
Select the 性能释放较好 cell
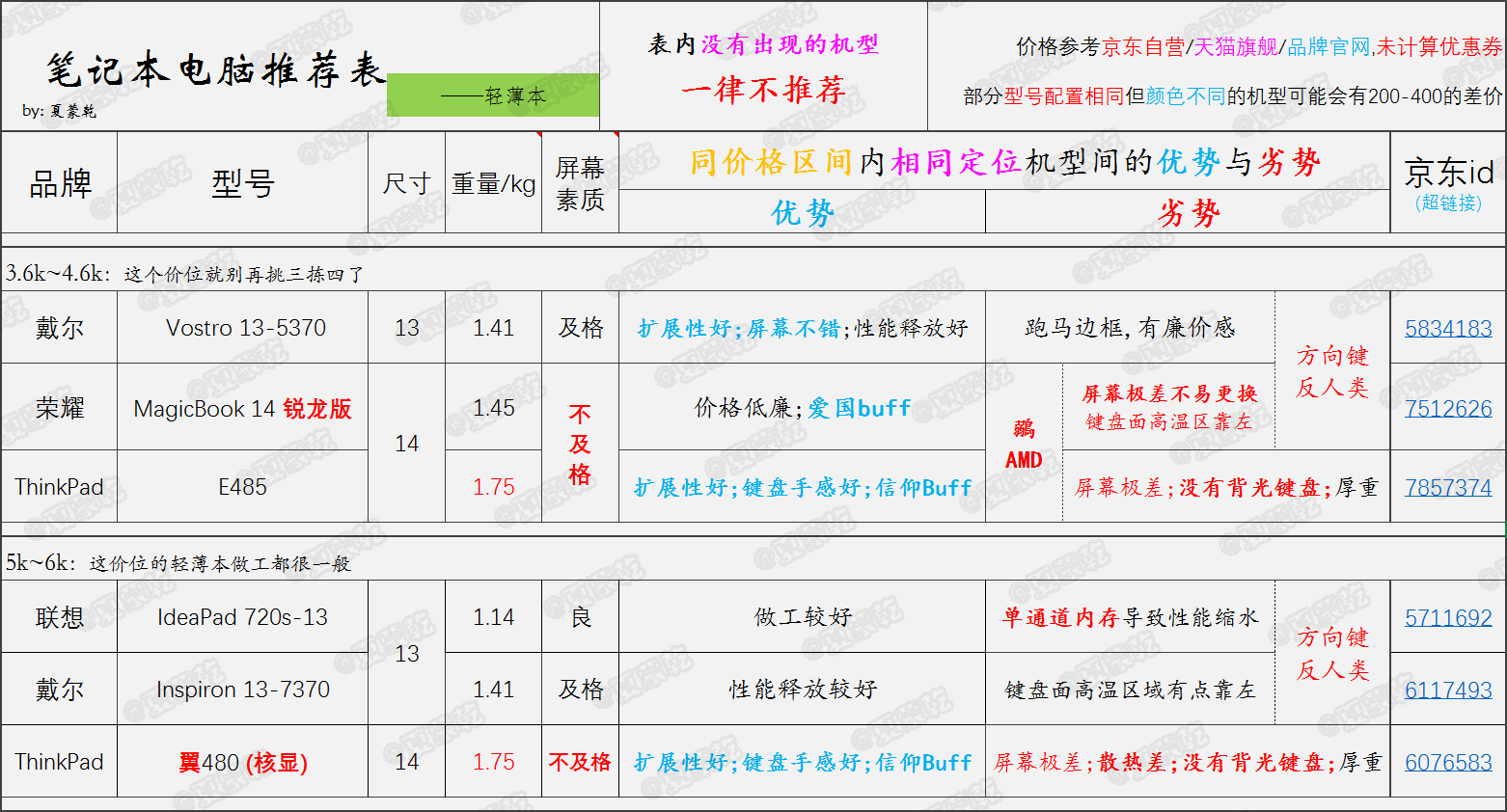tap(802, 690)
